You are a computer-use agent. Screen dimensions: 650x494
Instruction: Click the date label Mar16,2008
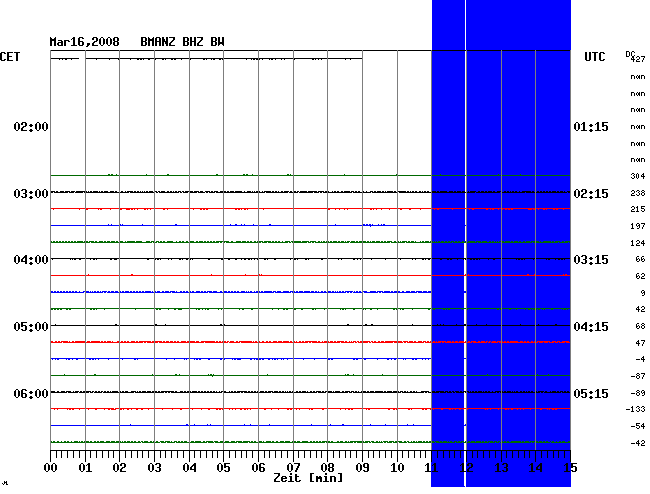(x=85, y=42)
